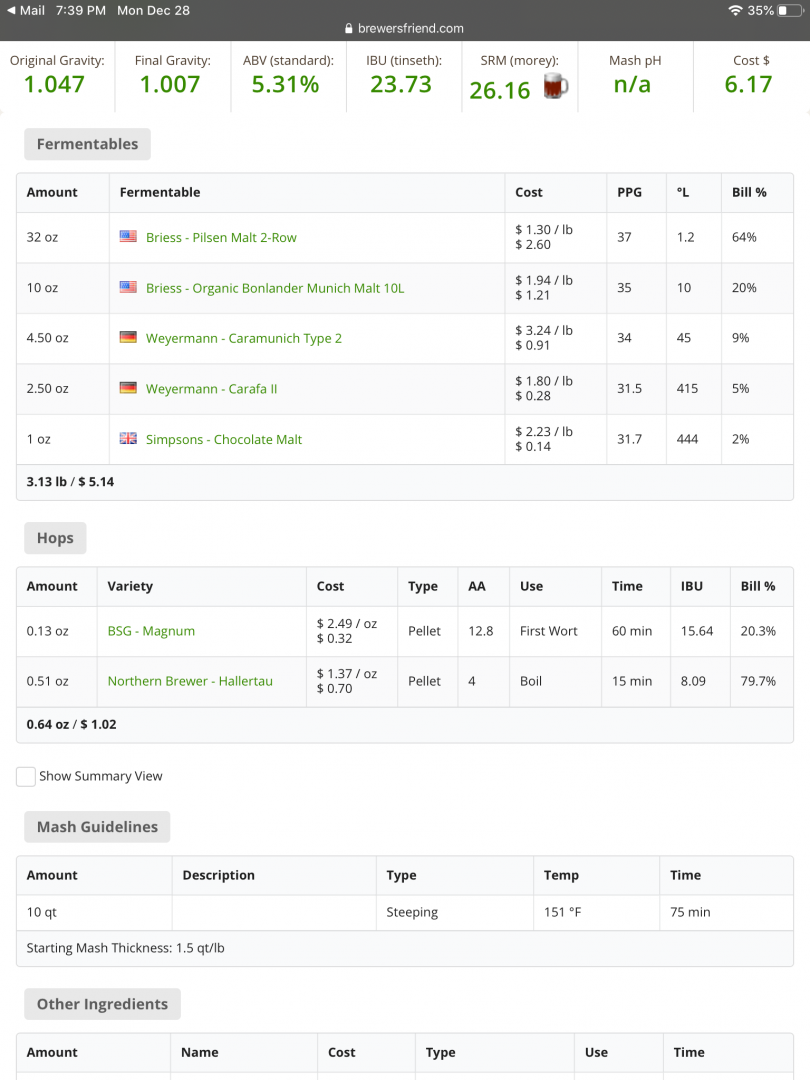Click the Hops section header

pyautogui.click(x=55, y=538)
